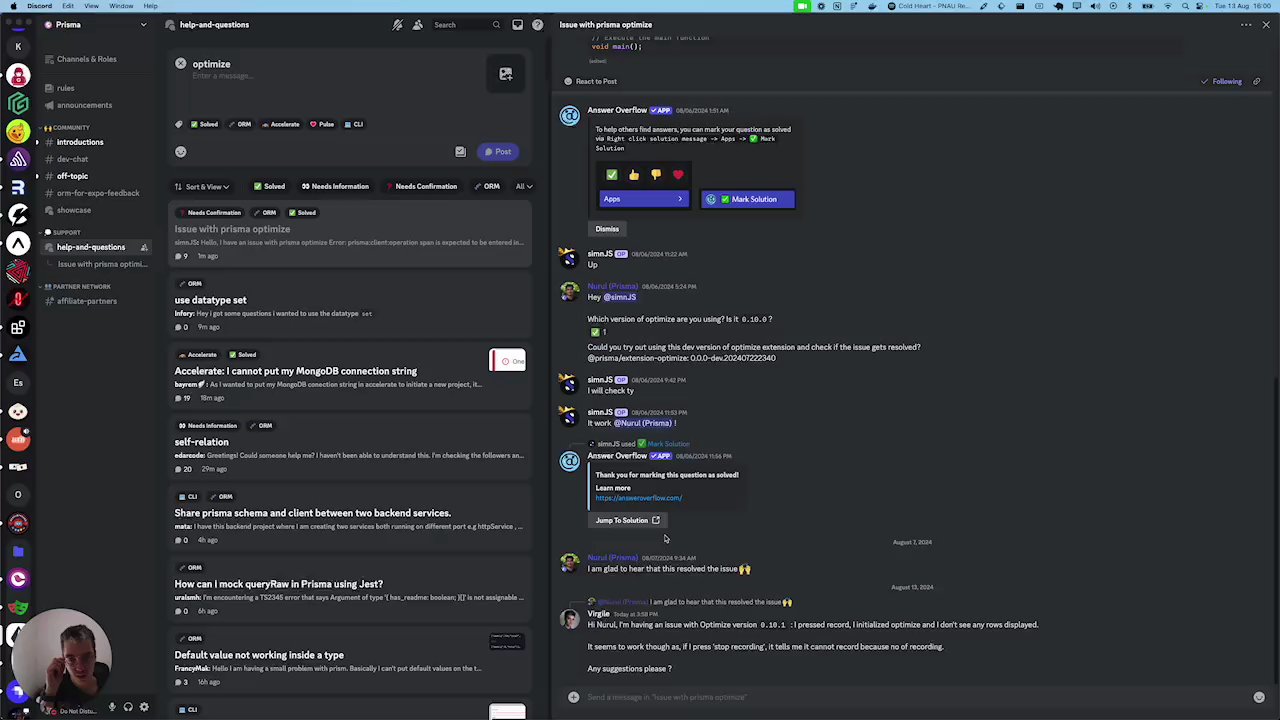Open answeroverflow.com link
This screenshot has height=720, width=1280.
[638, 498]
